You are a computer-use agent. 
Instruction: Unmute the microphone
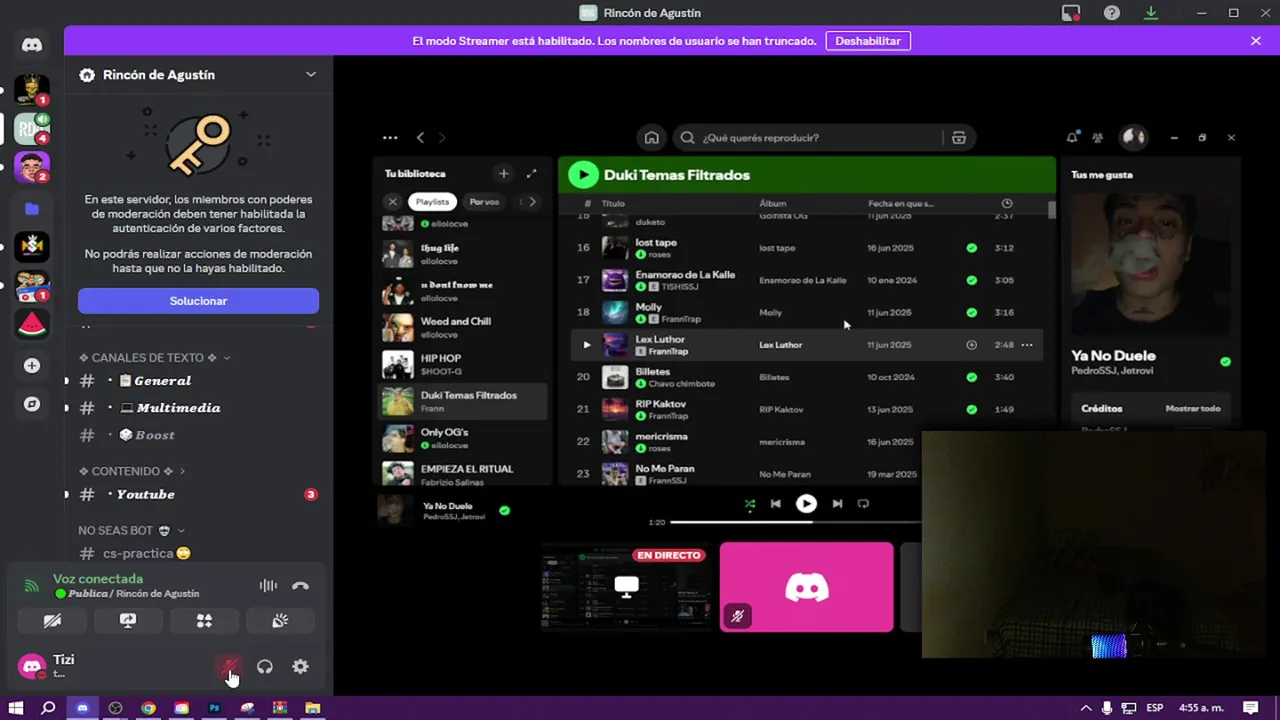click(x=230, y=667)
